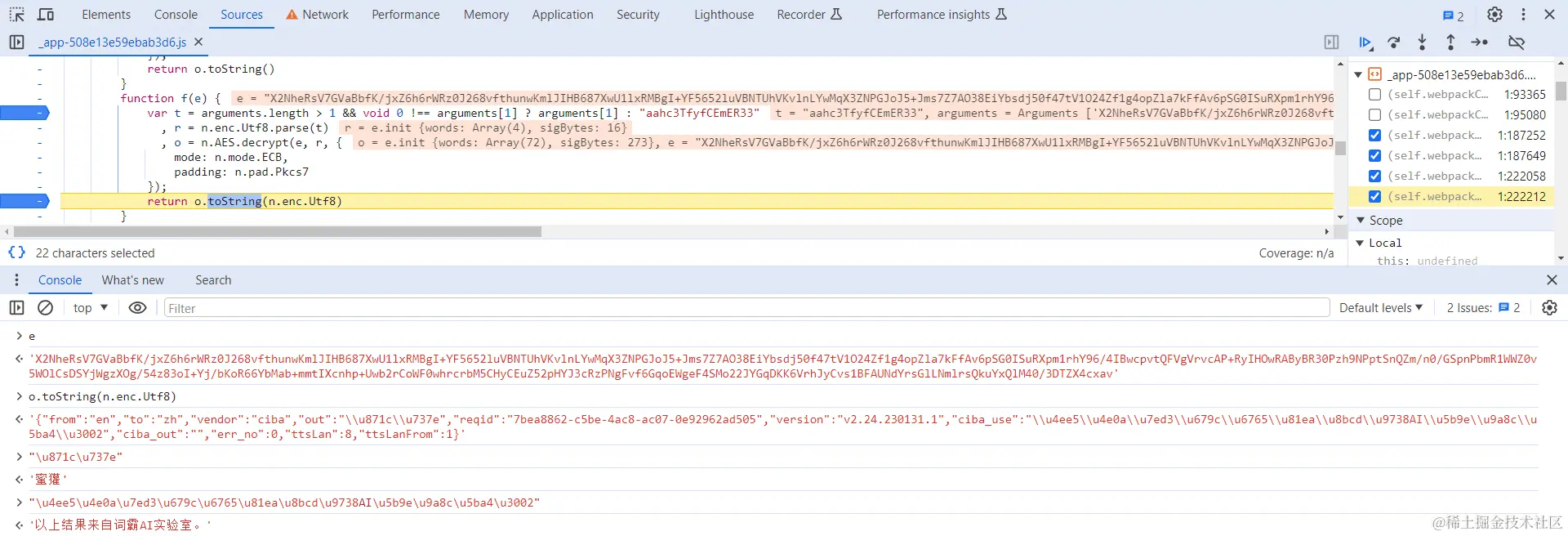The width and height of the screenshot is (1568, 536).
Task: Click the Recorder experiment flask icon
Action: pos(835,14)
